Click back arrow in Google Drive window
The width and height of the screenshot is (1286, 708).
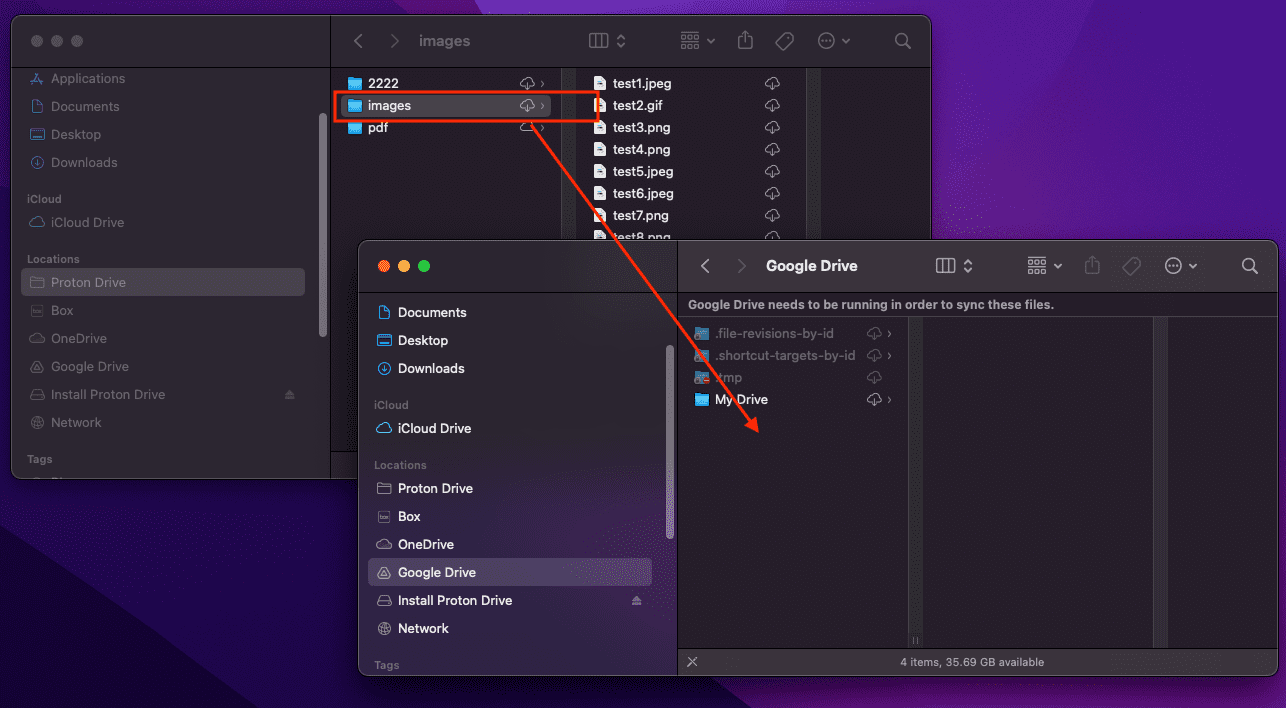[x=705, y=266]
